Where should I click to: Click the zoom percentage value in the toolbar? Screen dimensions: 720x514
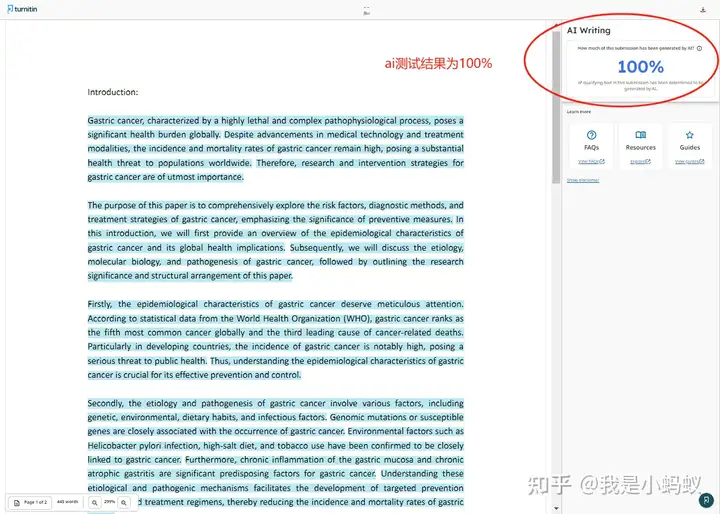[x=109, y=502]
